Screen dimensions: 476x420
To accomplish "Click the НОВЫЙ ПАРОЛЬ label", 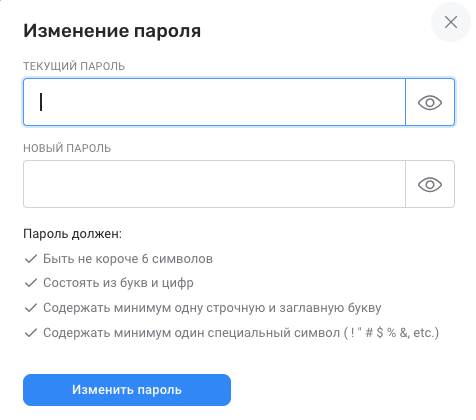I will click(x=67, y=148).
